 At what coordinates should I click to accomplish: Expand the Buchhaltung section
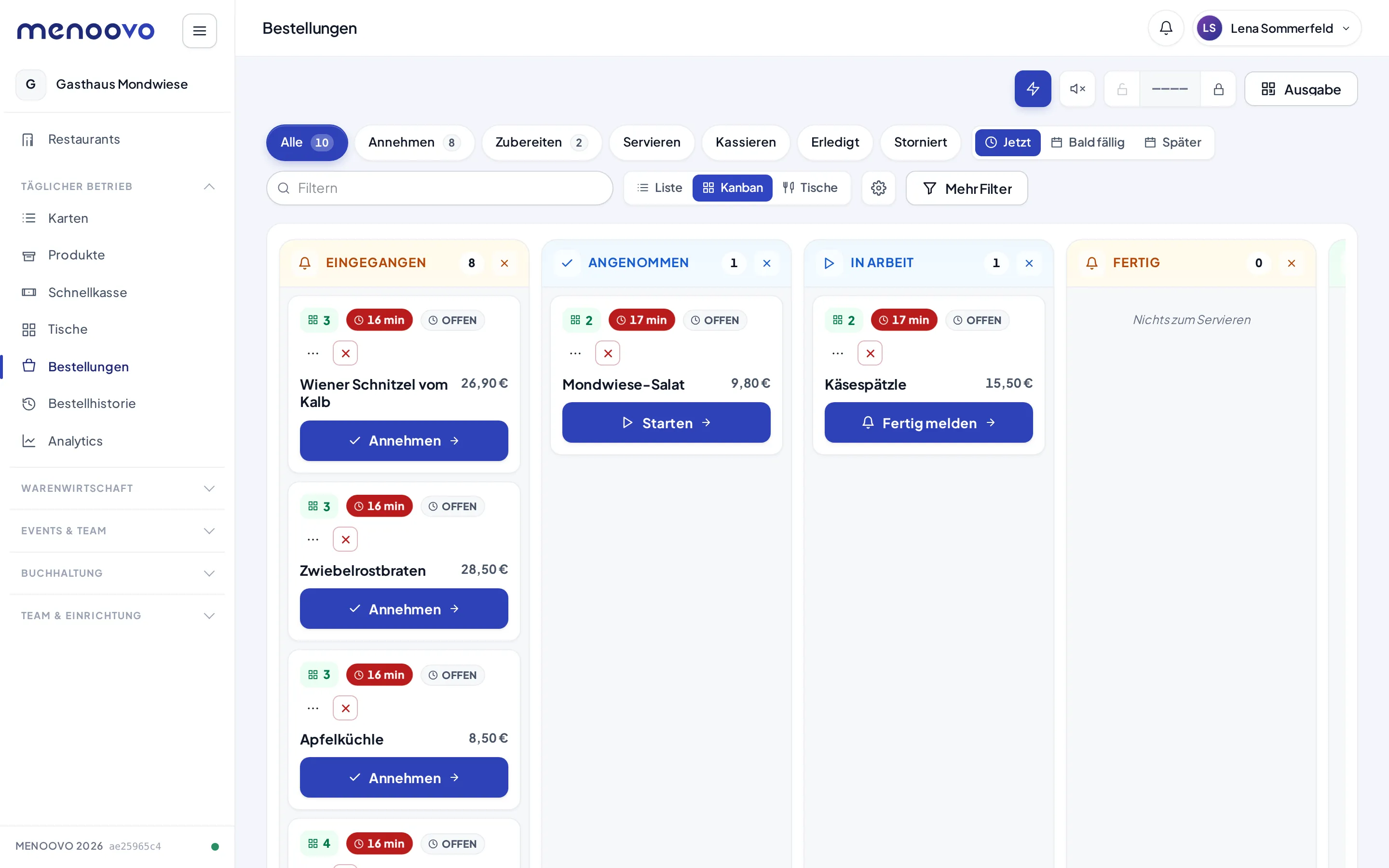[x=117, y=573]
